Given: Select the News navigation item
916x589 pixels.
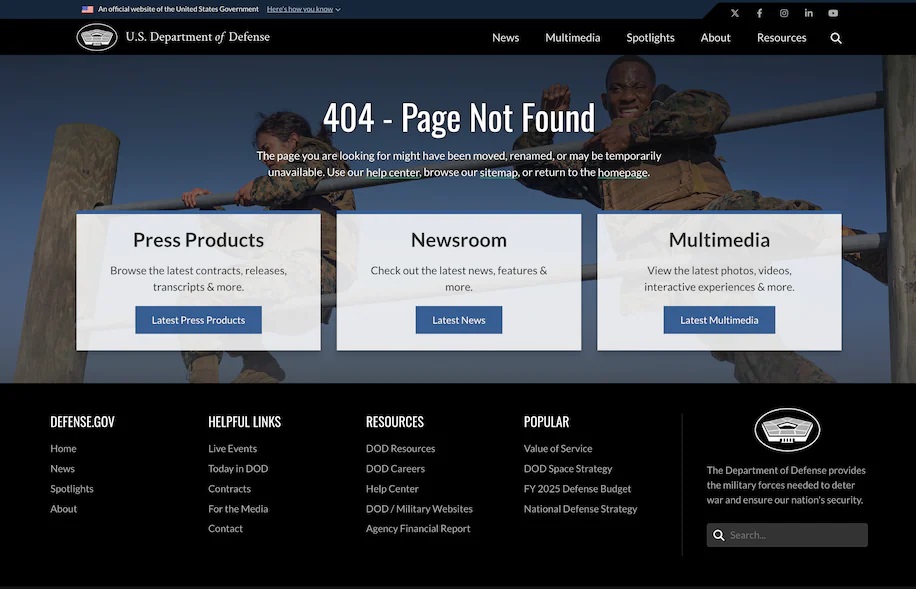Looking at the screenshot, I should point(505,38).
